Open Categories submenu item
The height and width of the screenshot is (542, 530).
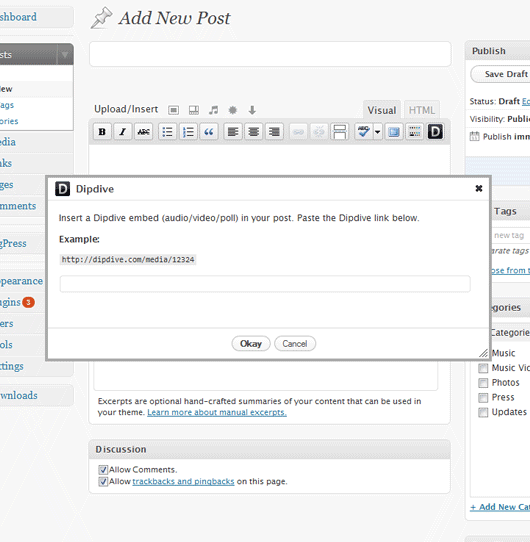coord(9,121)
